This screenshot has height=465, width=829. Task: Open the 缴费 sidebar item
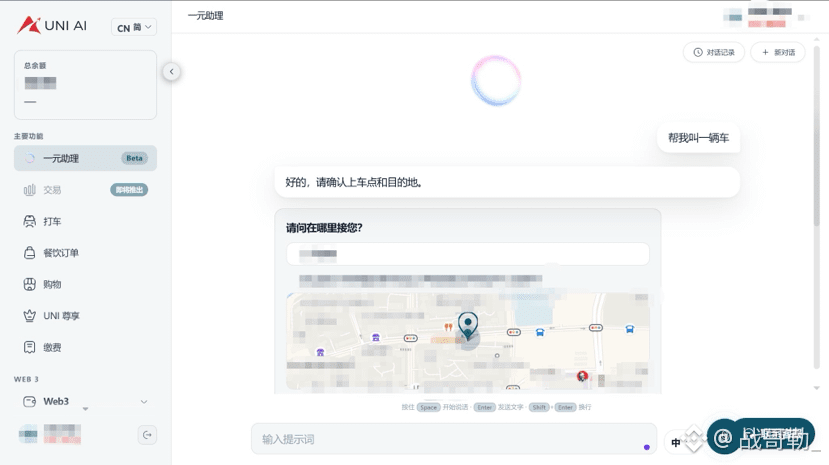[x=85, y=347]
